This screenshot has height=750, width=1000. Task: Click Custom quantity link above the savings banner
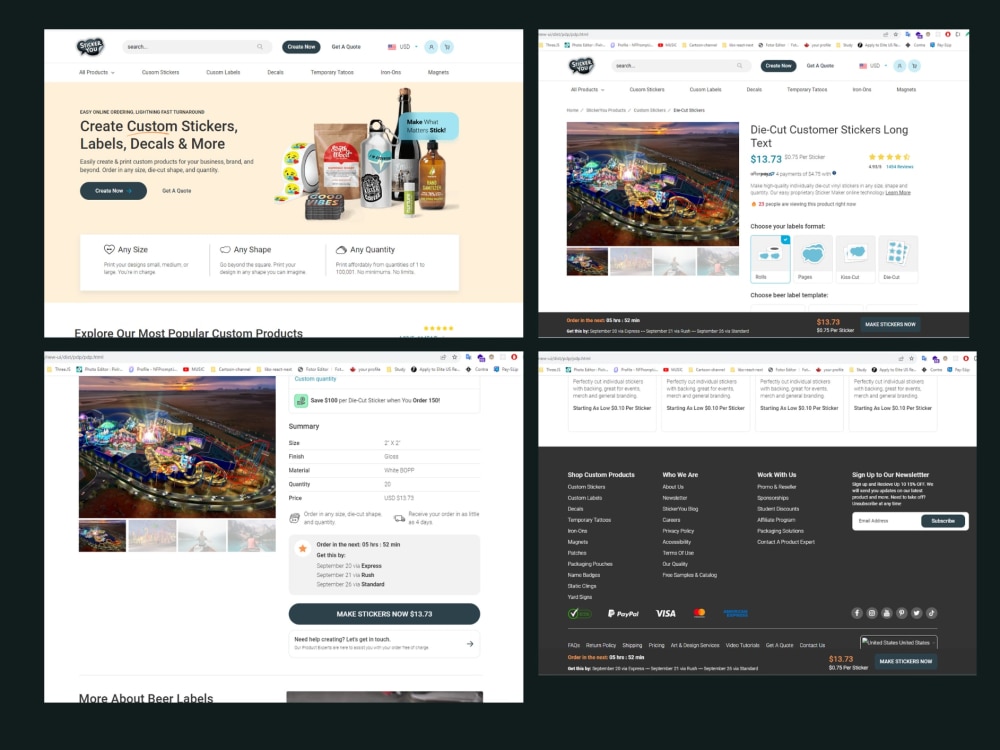(x=315, y=379)
